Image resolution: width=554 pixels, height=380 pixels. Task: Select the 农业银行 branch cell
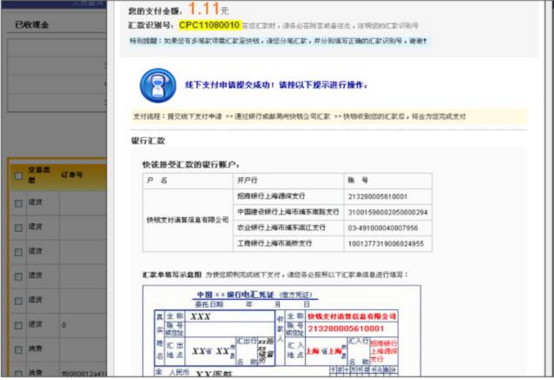[x=288, y=228]
